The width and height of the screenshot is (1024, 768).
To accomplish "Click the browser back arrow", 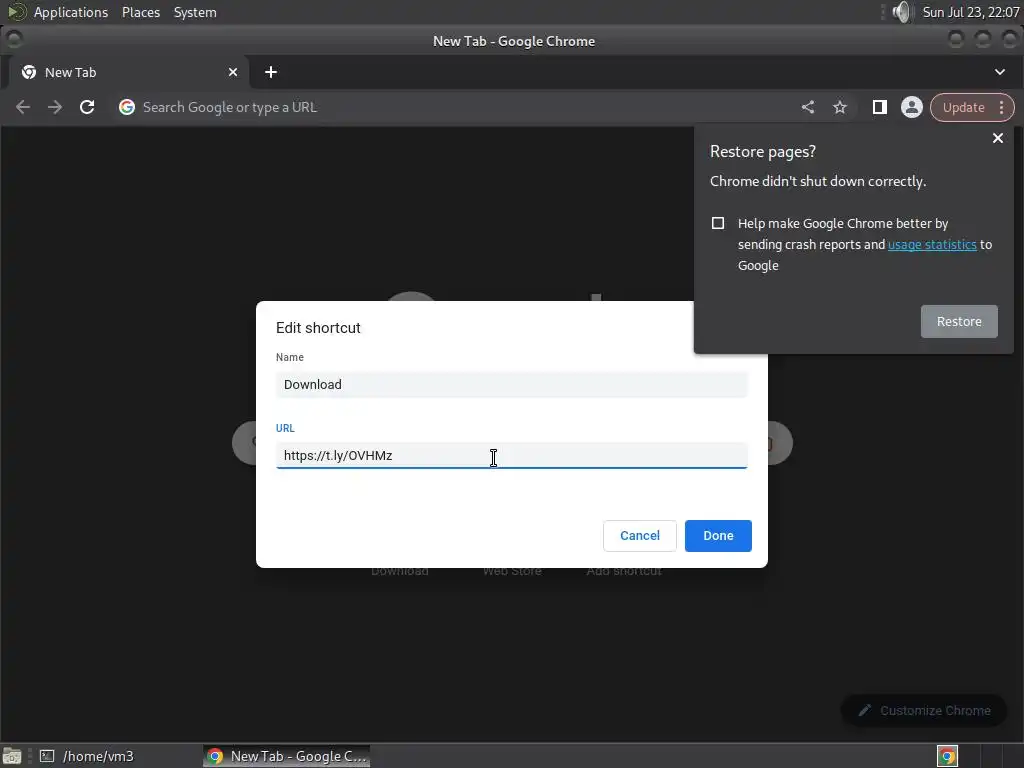I will pyautogui.click(x=23, y=107).
